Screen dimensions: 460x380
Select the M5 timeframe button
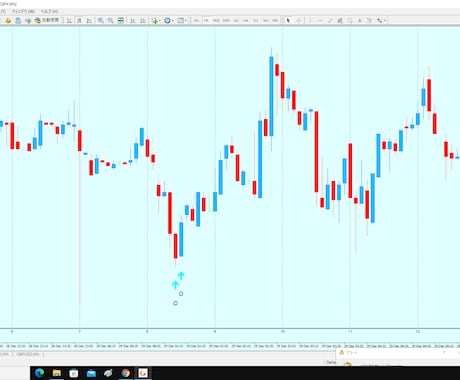(x=206, y=21)
